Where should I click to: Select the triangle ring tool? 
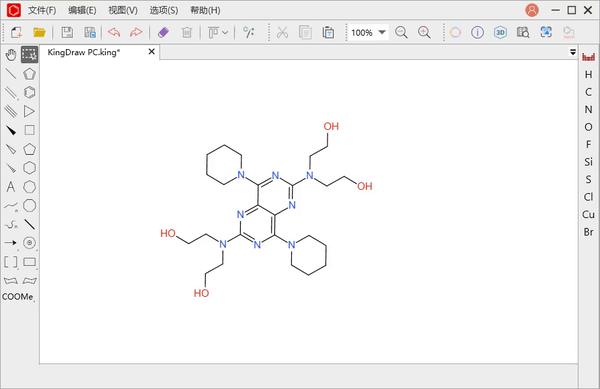[29, 111]
